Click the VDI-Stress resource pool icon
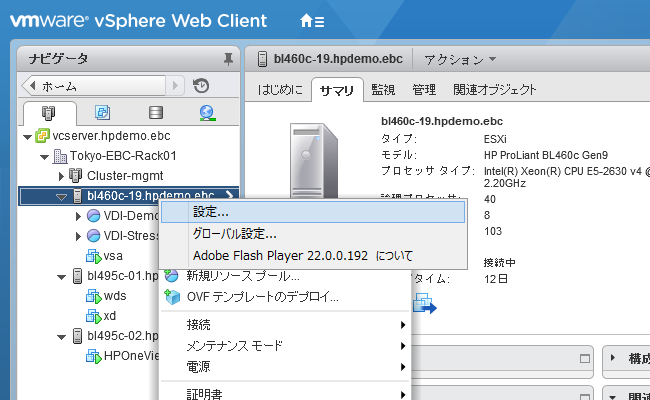This screenshot has height=400, width=650. [x=93, y=235]
